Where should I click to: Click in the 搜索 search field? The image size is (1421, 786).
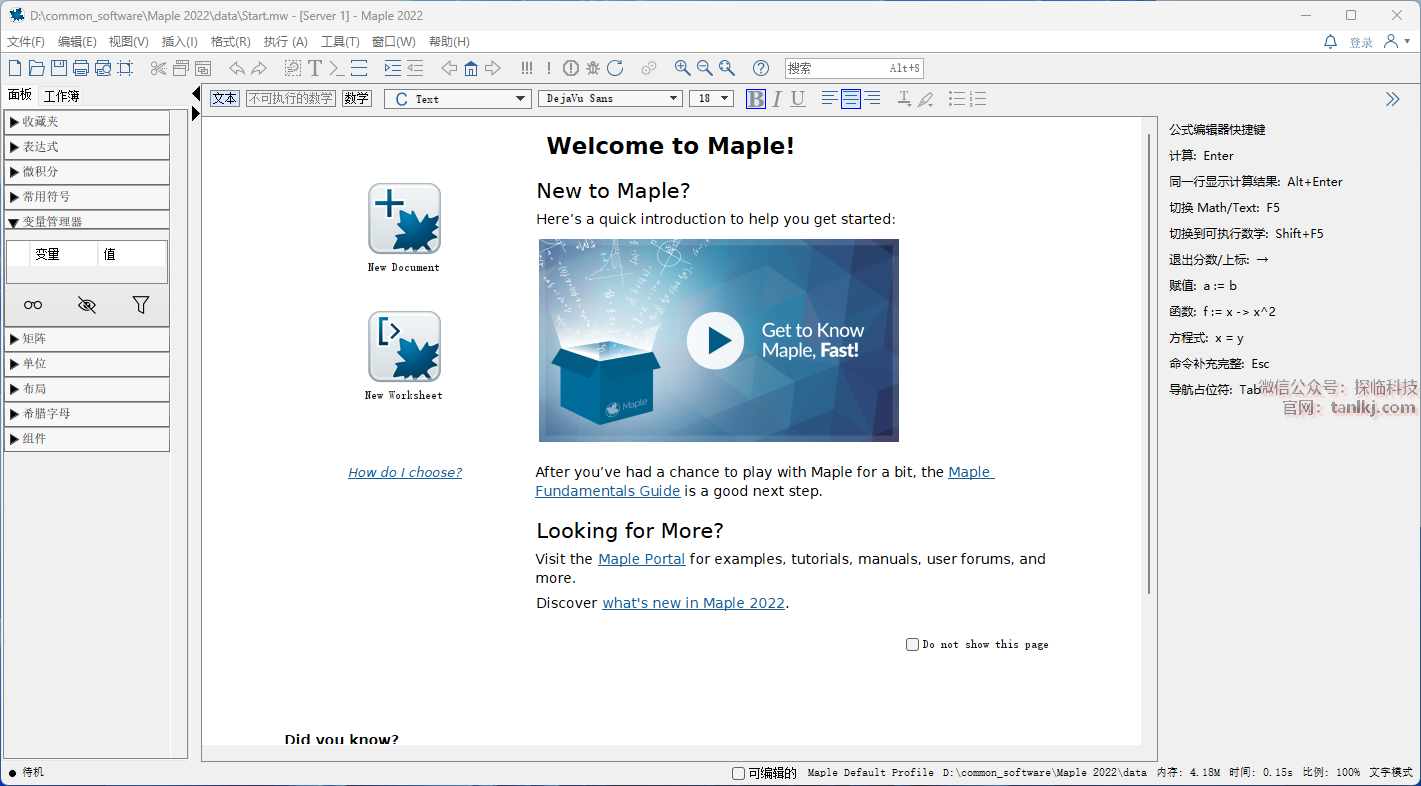[x=835, y=68]
